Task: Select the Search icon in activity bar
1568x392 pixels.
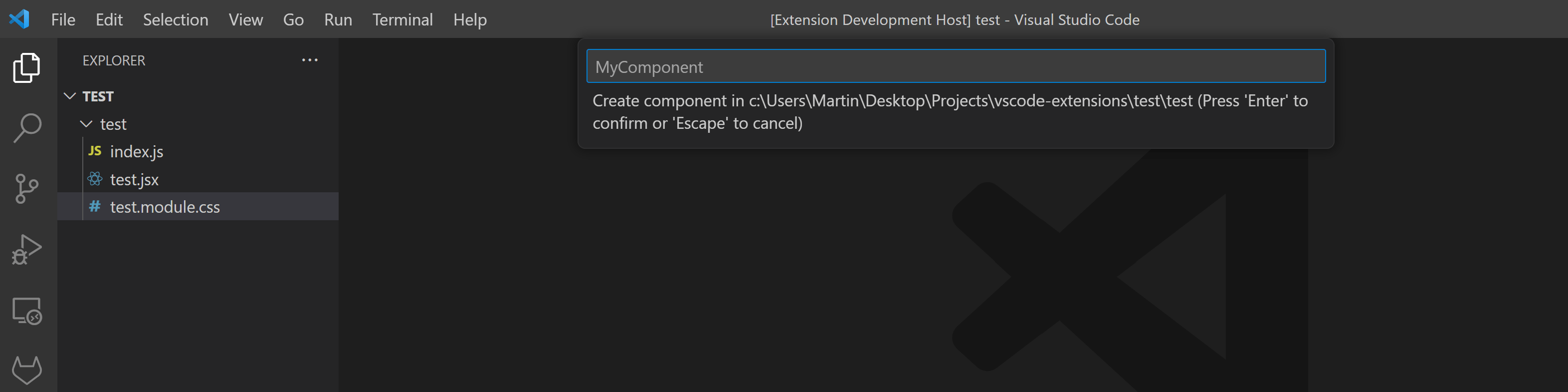Action: (27, 127)
